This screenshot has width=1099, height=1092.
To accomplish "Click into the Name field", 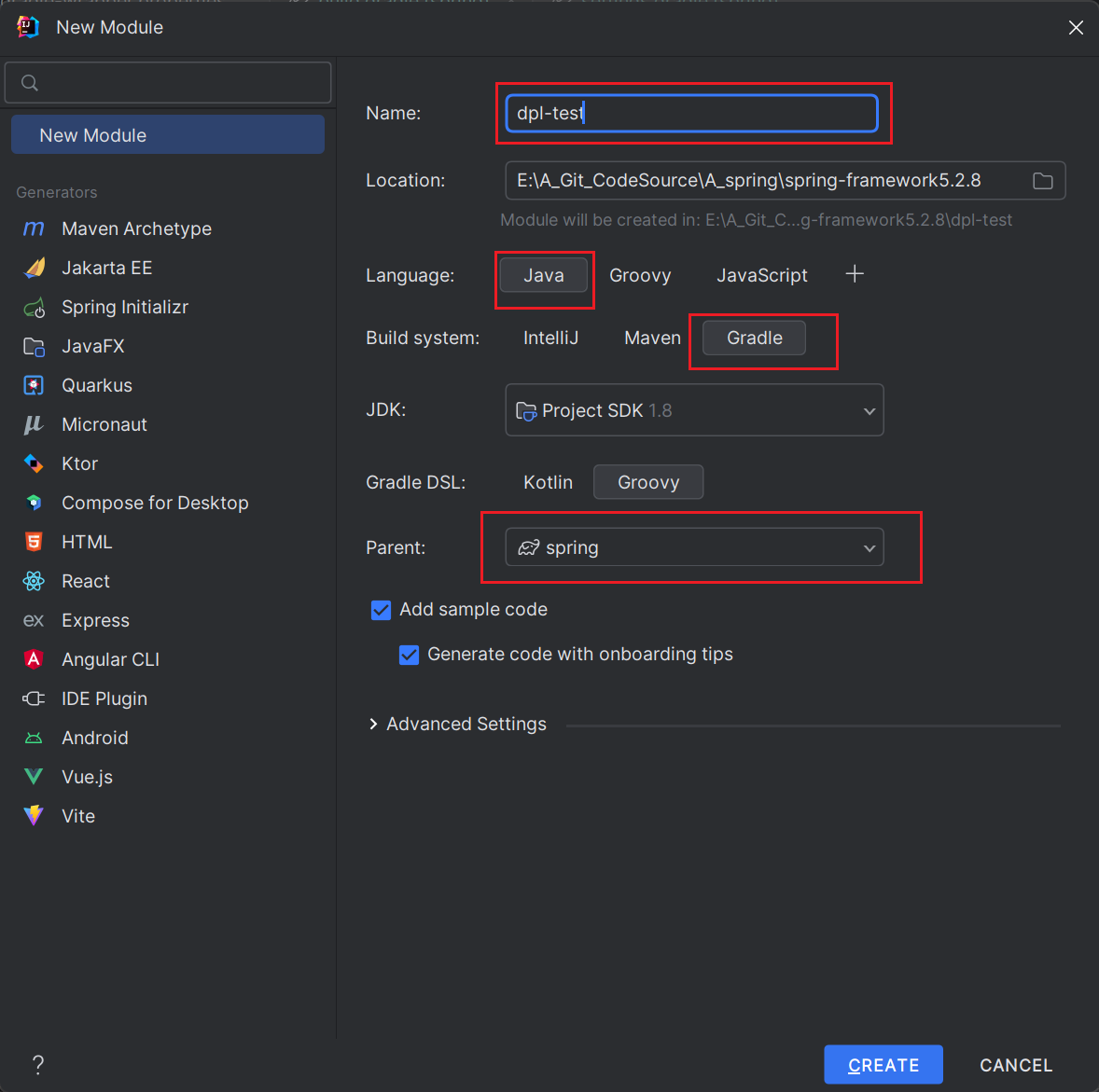I will [692, 114].
